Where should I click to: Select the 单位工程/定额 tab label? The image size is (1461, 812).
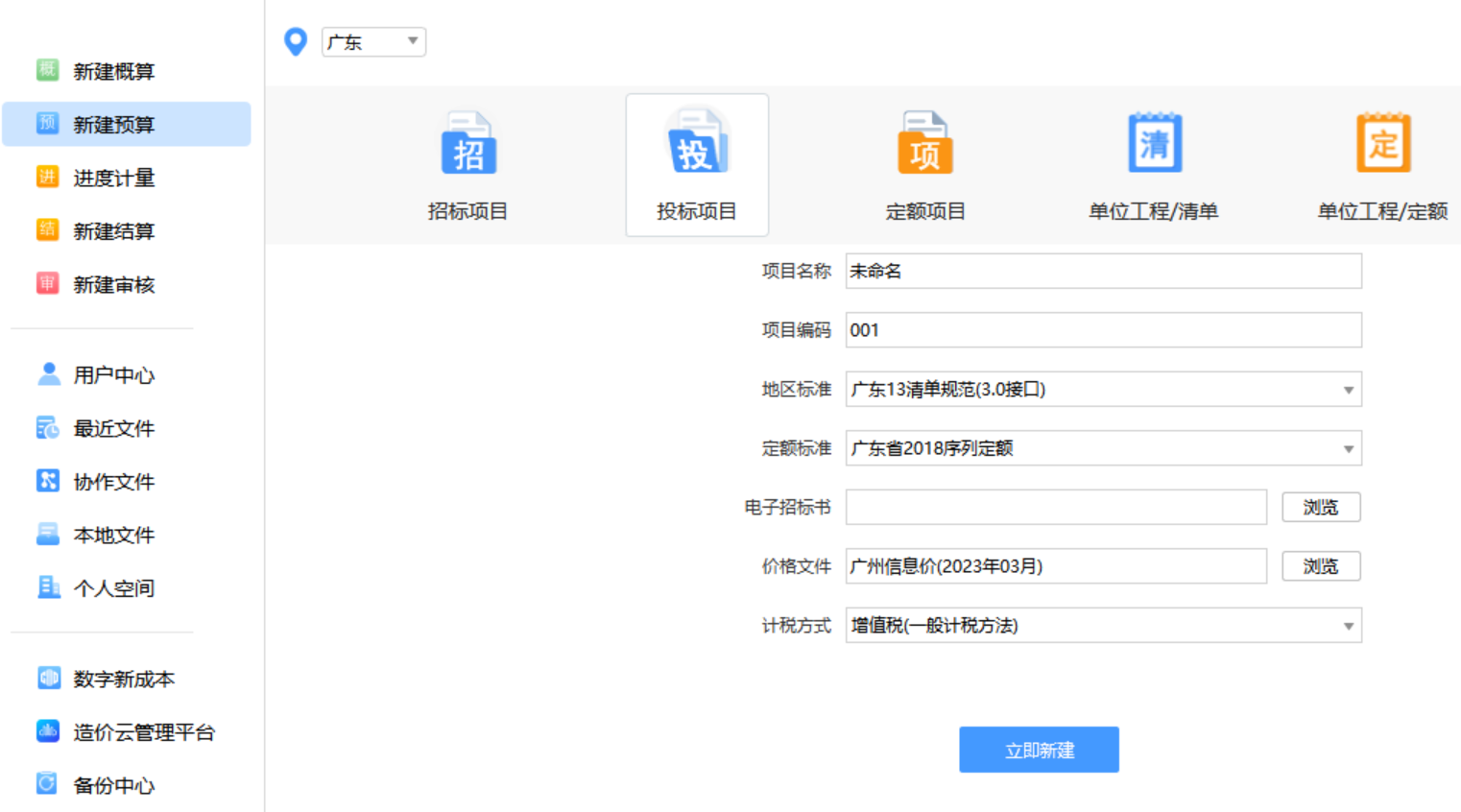click(1382, 211)
